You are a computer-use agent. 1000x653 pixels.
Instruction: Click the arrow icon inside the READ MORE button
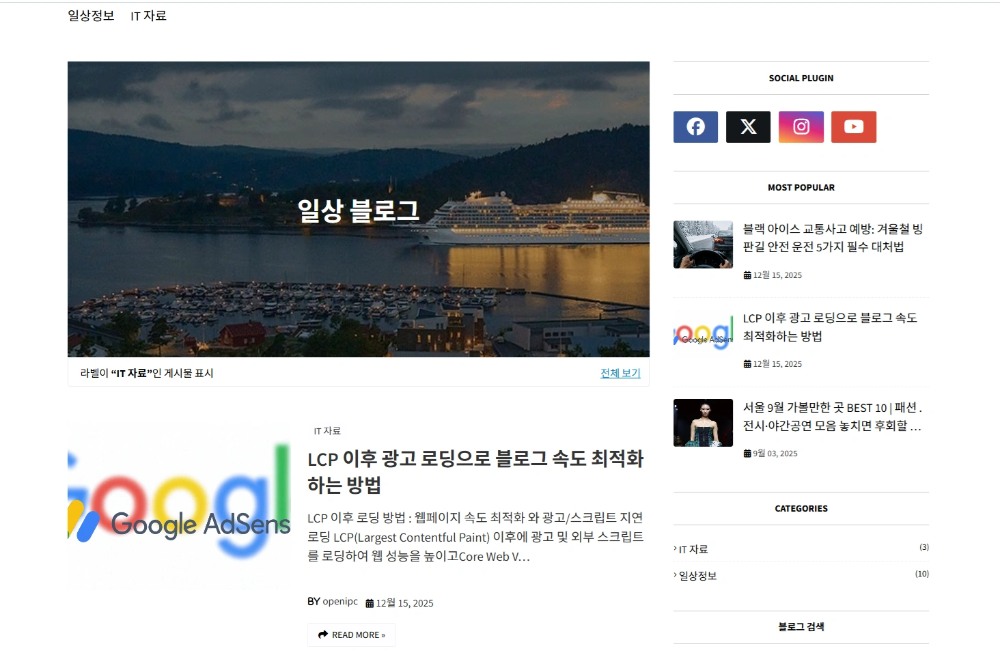coord(322,634)
